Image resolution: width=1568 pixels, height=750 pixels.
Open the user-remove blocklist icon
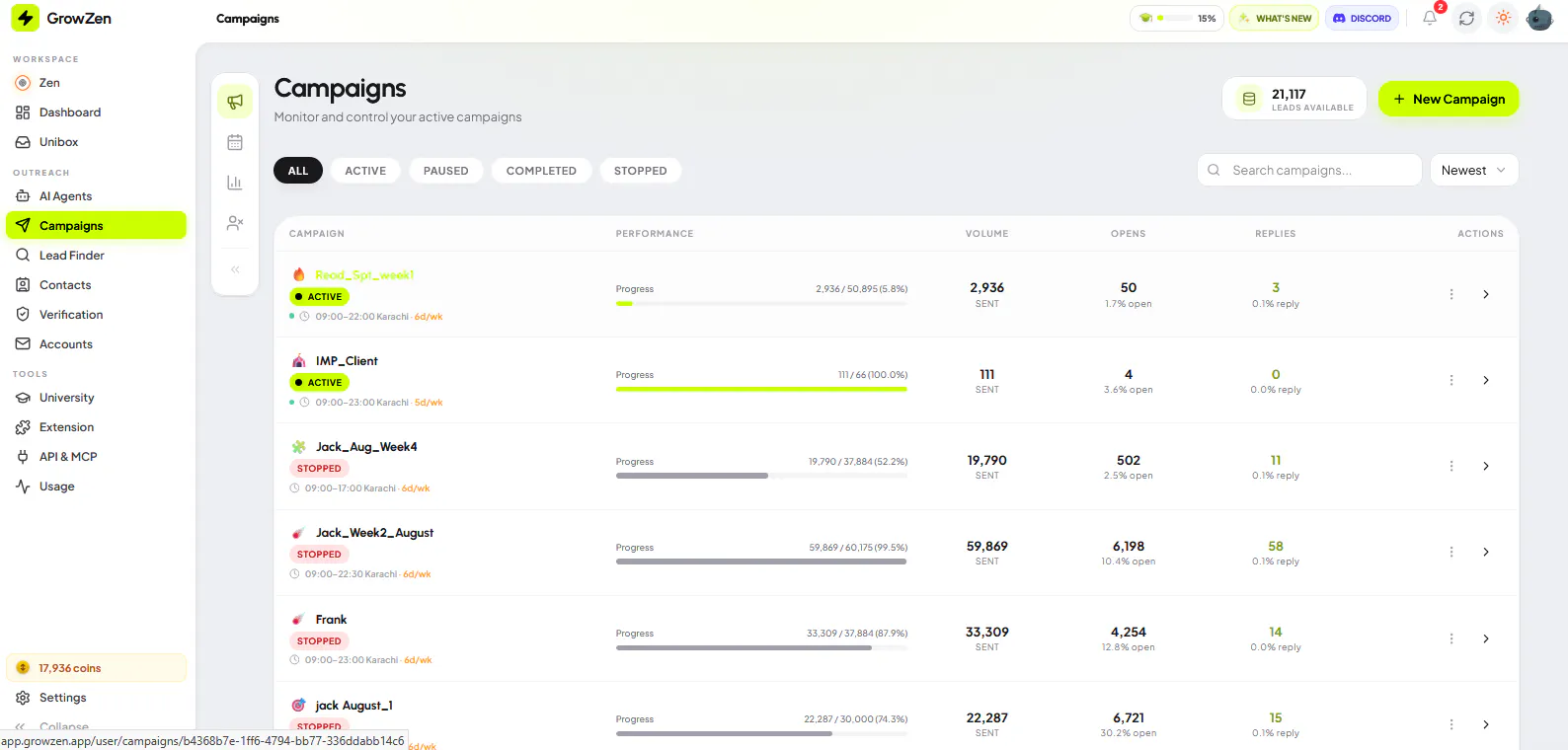[x=235, y=223]
